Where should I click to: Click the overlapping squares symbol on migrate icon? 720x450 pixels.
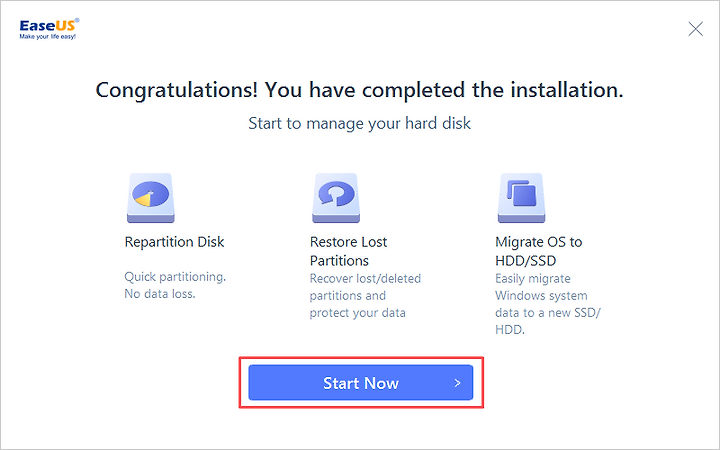tap(521, 192)
